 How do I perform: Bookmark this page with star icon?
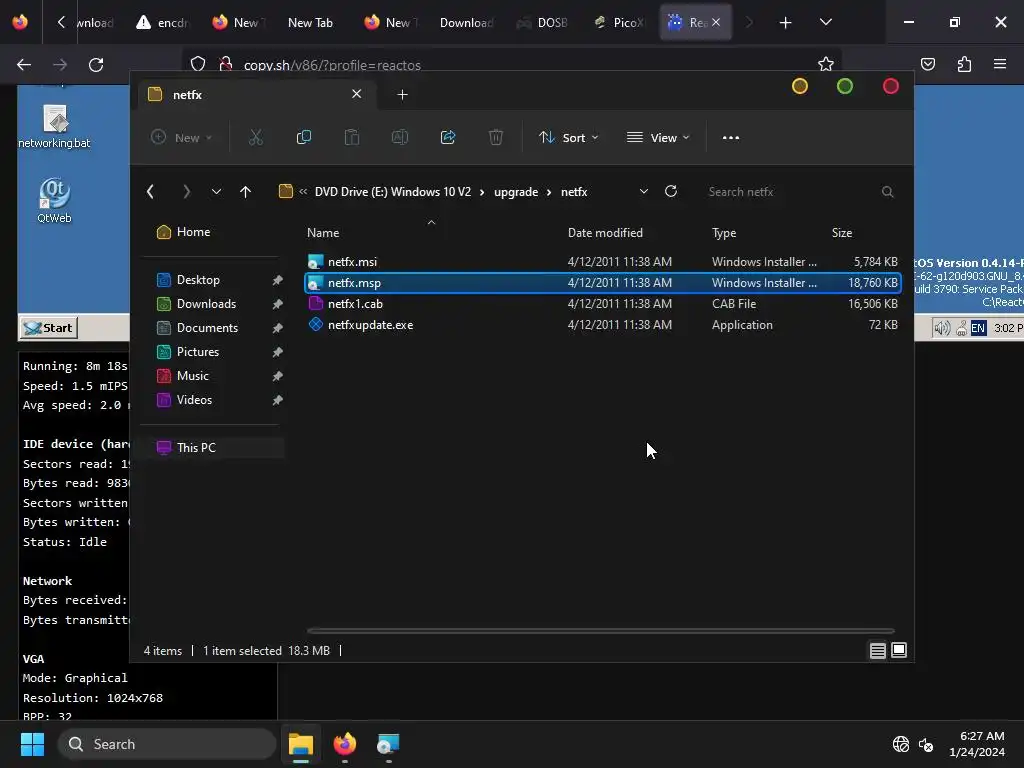(x=825, y=64)
